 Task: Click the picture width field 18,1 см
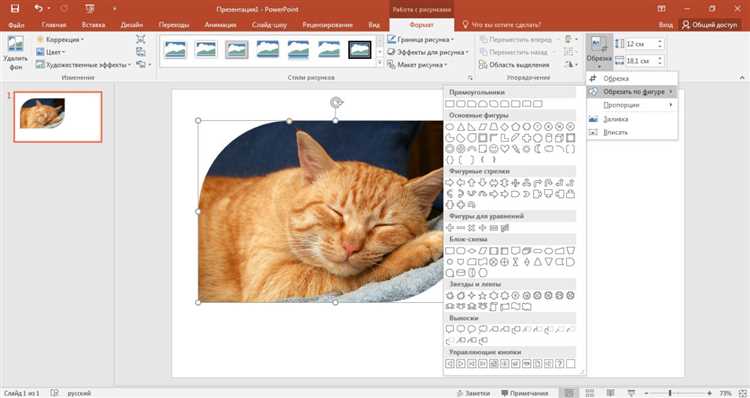(x=644, y=61)
